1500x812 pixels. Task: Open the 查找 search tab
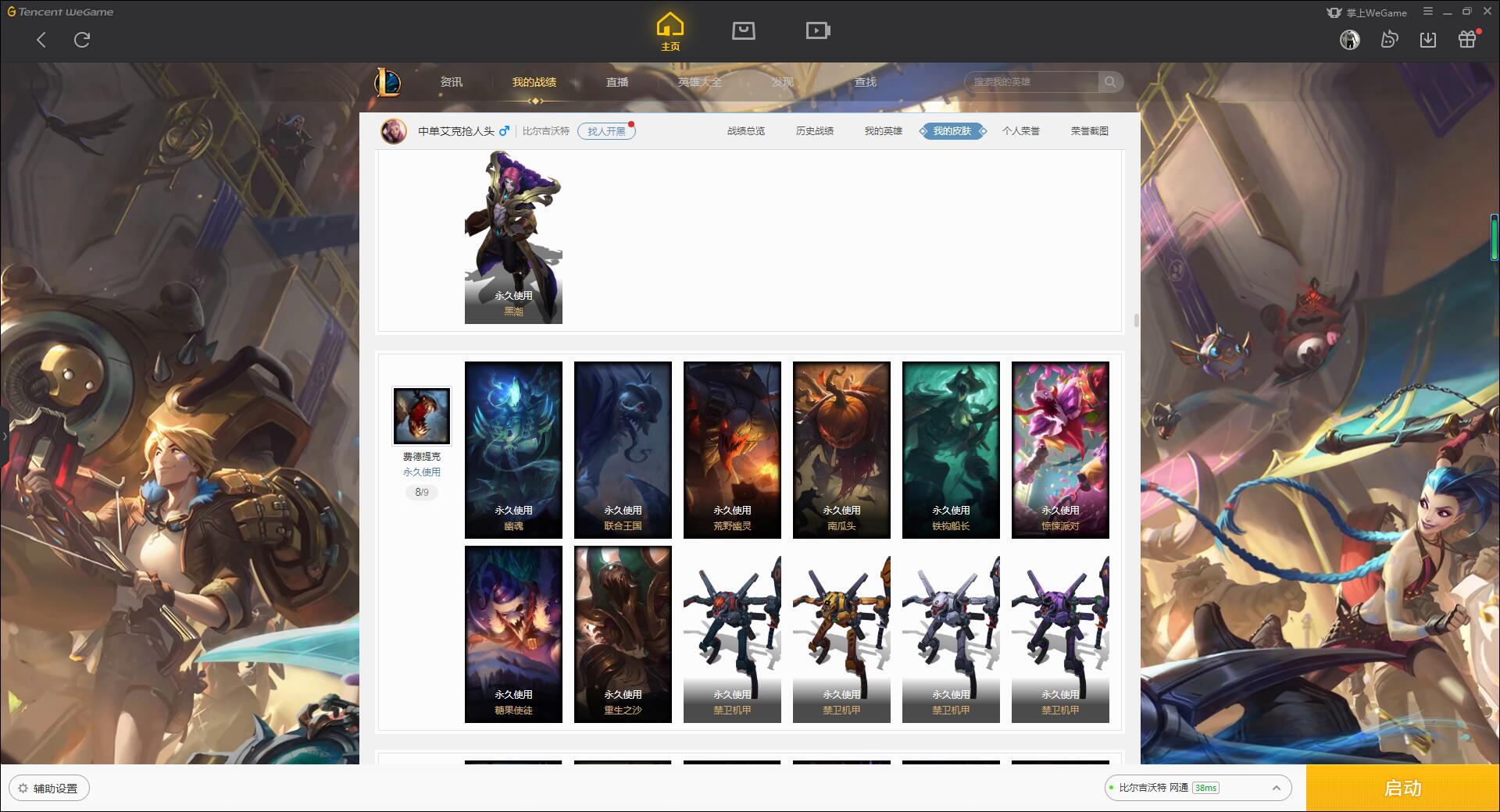click(866, 82)
